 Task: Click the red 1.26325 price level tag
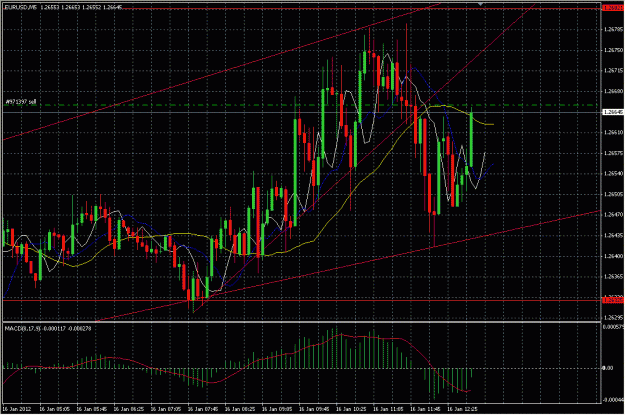coord(612,299)
